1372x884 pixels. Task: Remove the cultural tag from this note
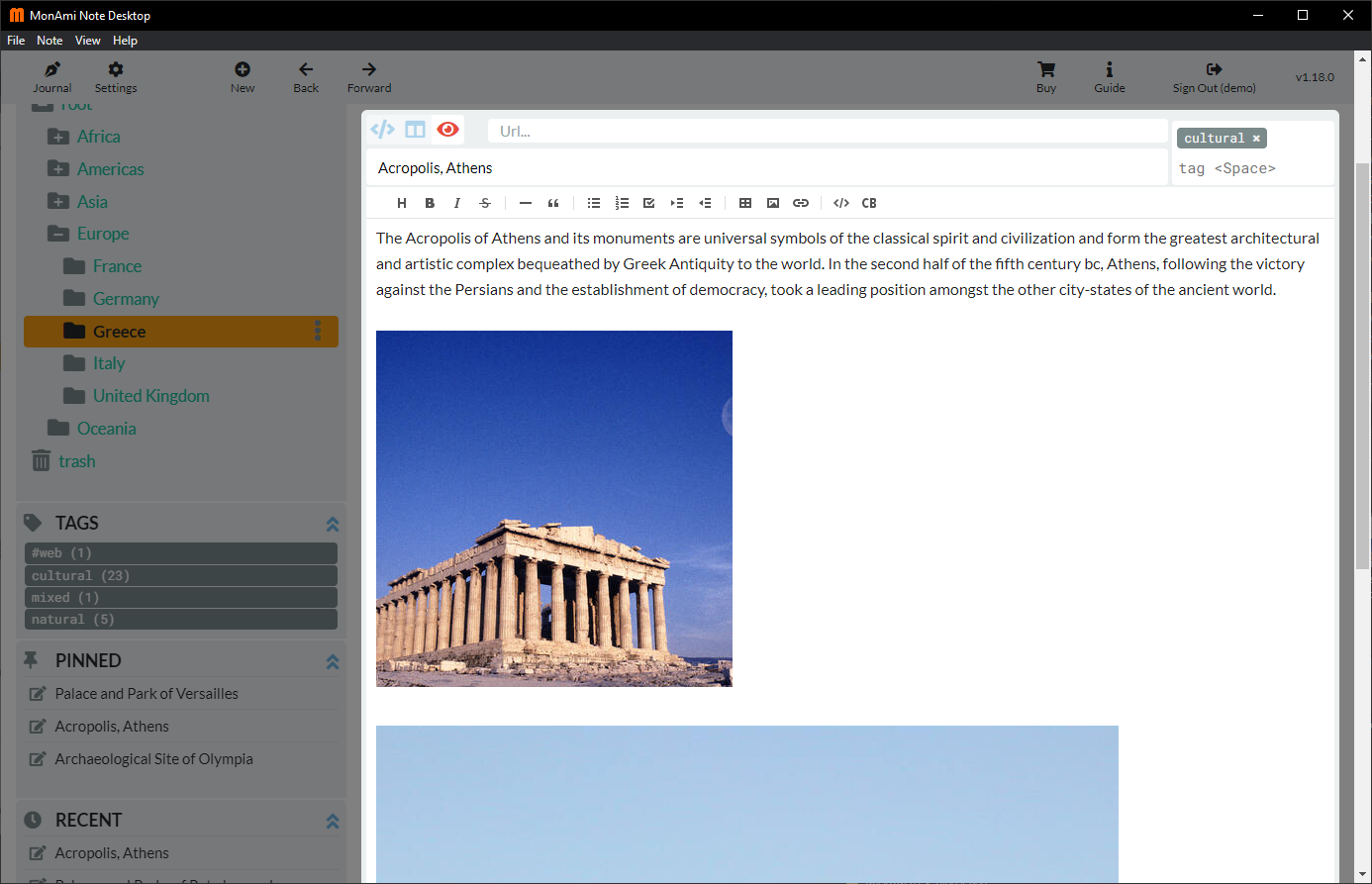point(1256,139)
